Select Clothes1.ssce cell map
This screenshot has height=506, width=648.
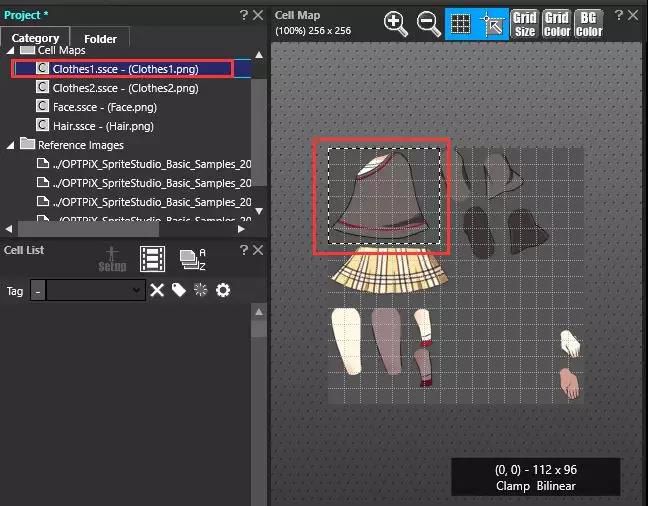(x=125, y=69)
